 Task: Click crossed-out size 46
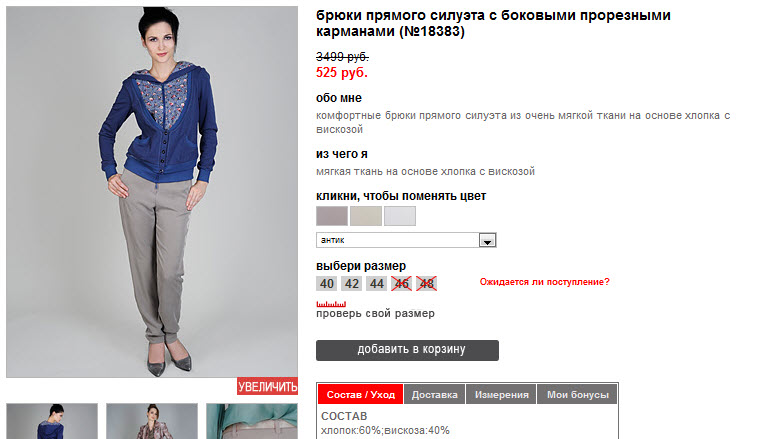pos(401,283)
